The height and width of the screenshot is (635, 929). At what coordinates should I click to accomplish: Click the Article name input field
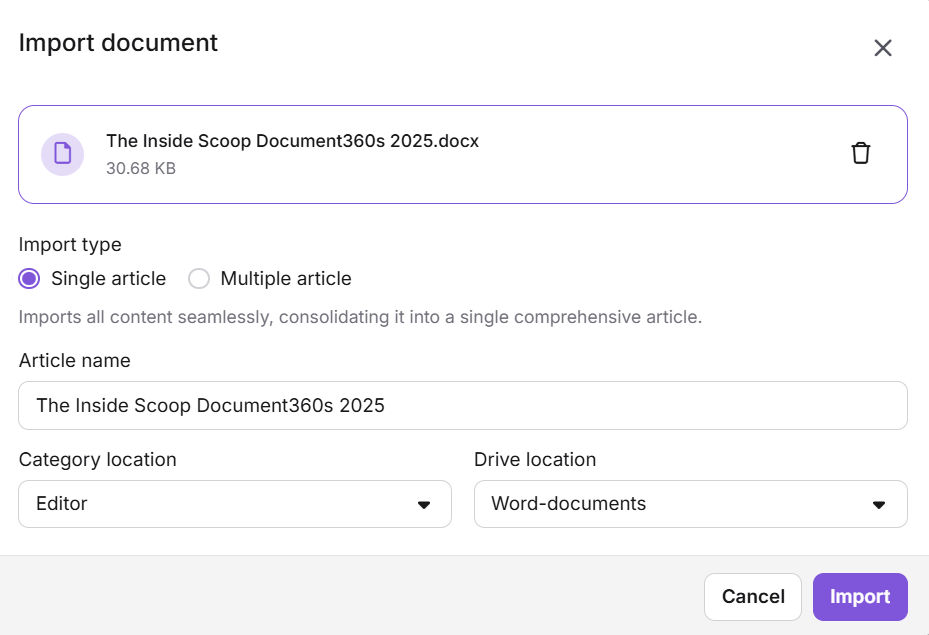pos(462,405)
